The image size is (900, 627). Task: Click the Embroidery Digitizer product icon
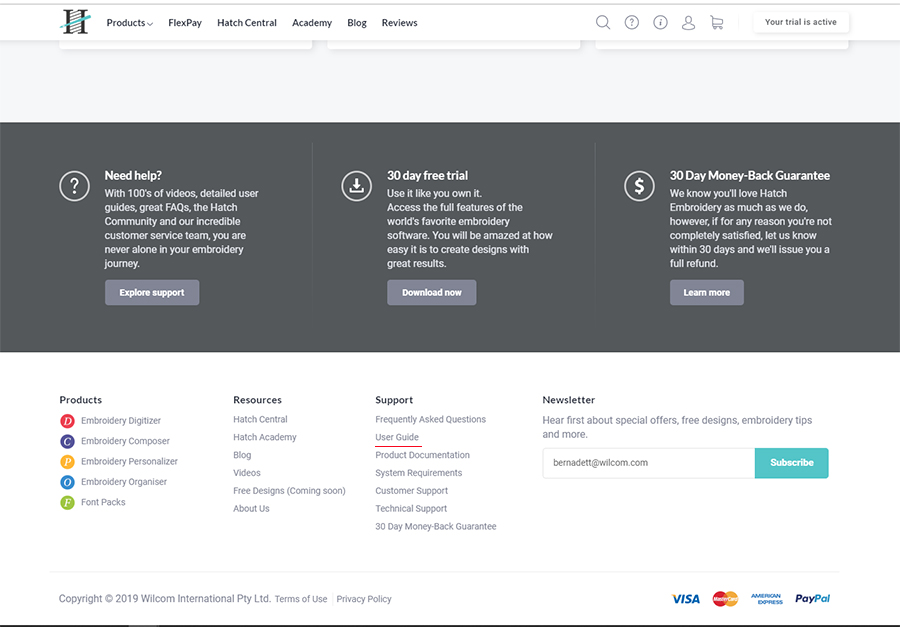(x=69, y=420)
